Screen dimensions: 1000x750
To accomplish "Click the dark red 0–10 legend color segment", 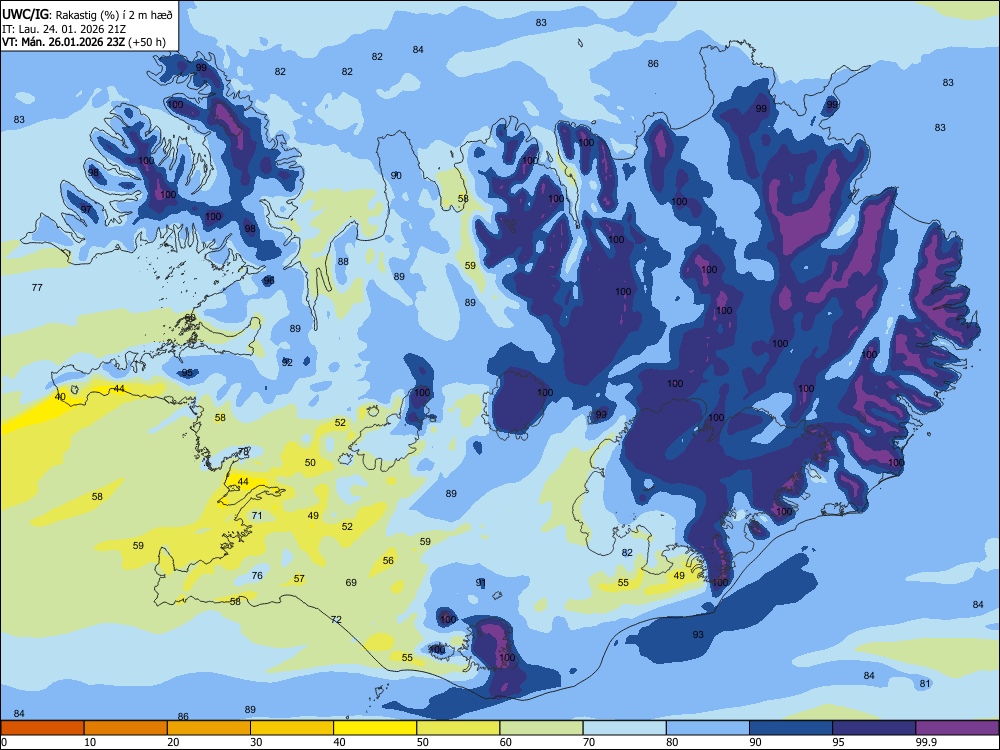I will (42, 728).
